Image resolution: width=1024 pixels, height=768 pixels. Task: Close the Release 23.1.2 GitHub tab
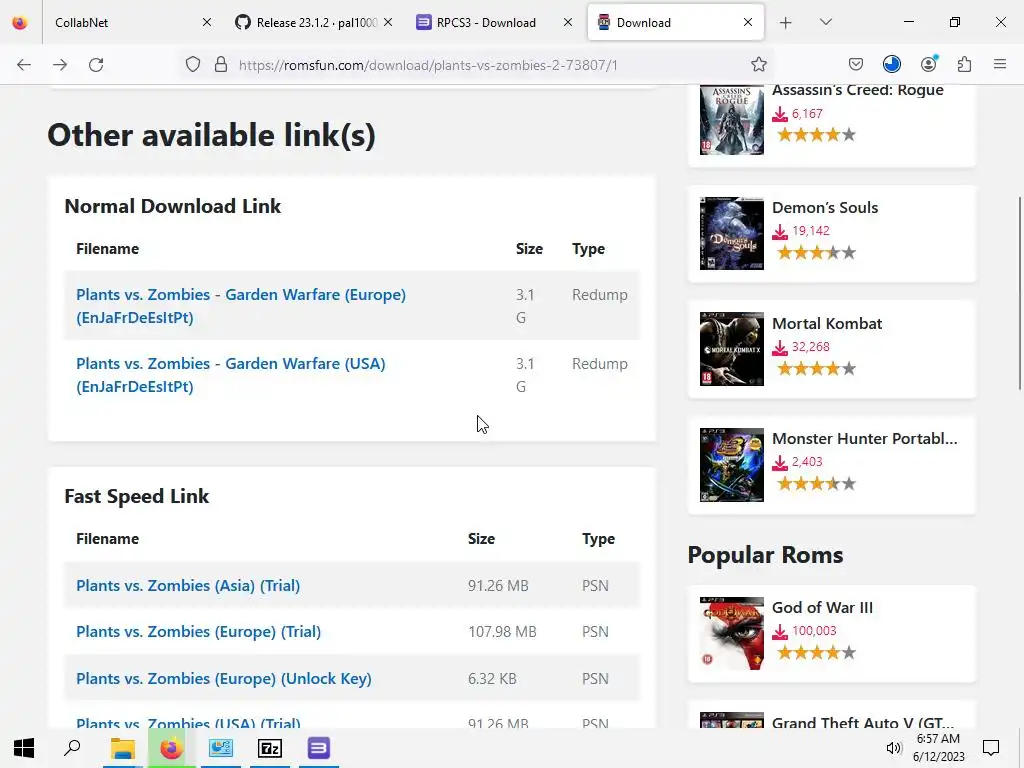[x=388, y=22]
